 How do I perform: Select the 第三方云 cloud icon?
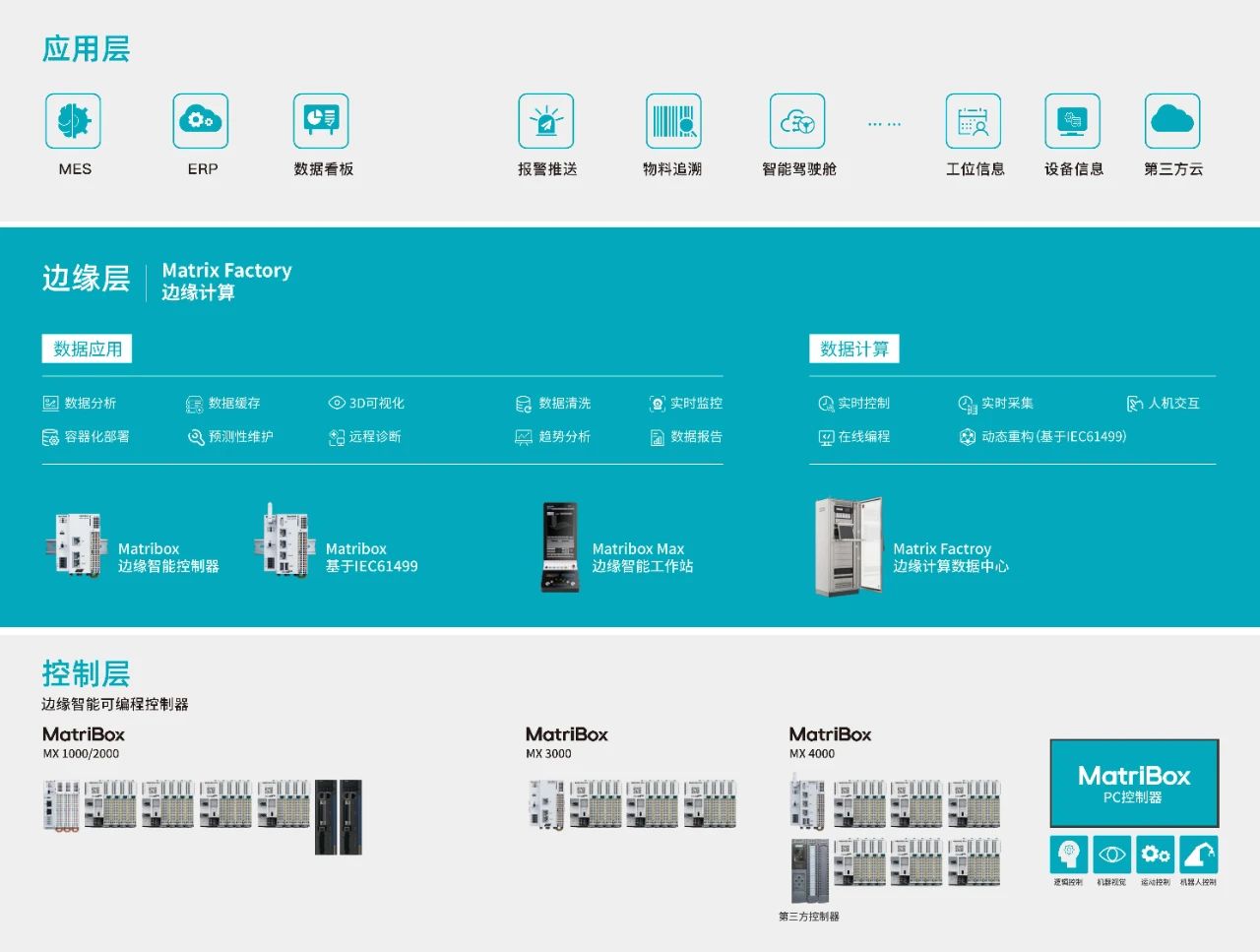[x=1172, y=121]
